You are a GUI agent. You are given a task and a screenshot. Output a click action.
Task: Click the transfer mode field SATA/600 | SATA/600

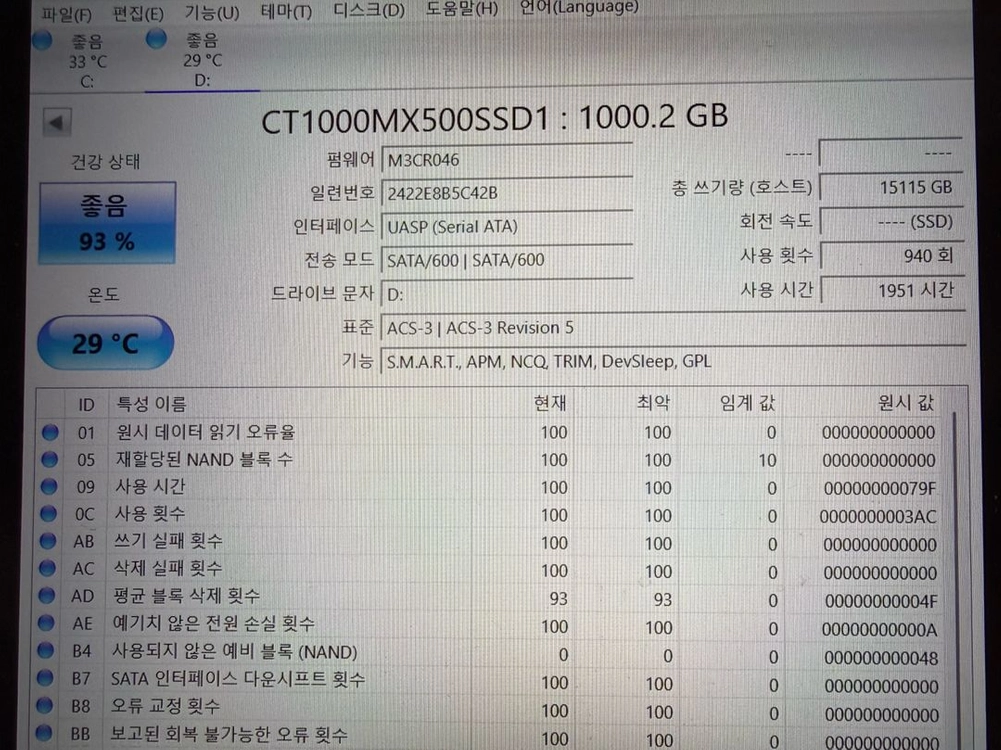(506, 260)
